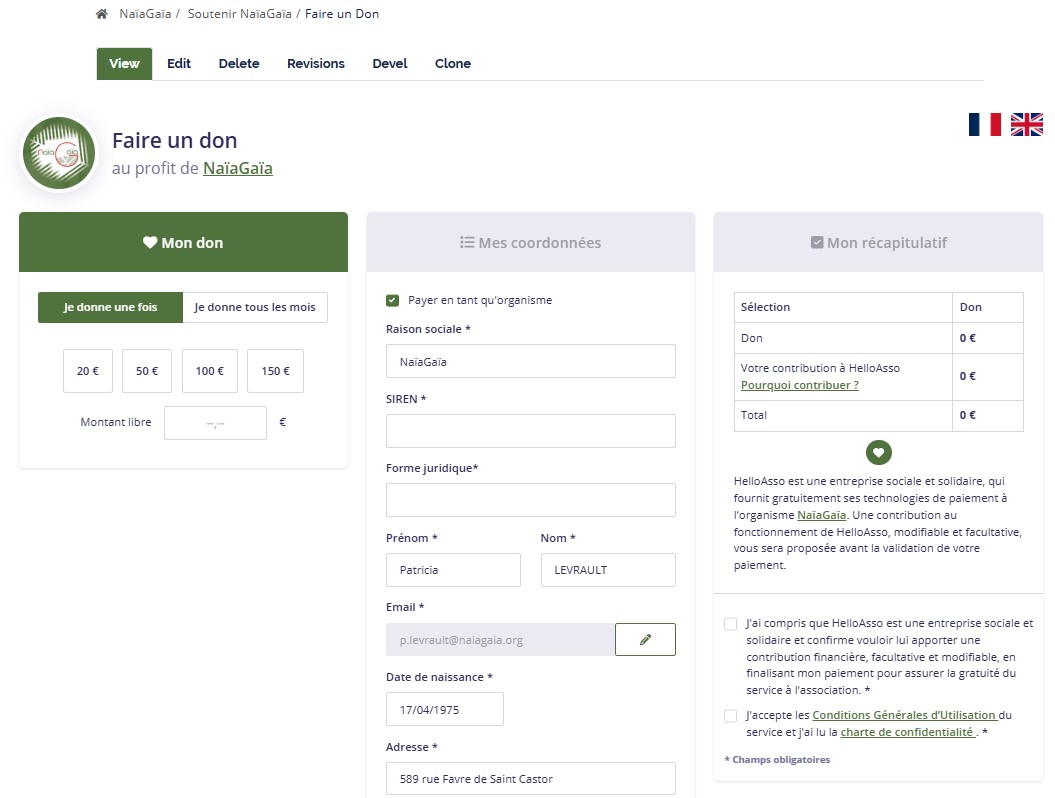This screenshot has height=798, width=1055.
Task: Select Je donne tous les mois
Action: click(x=255, y=307)
